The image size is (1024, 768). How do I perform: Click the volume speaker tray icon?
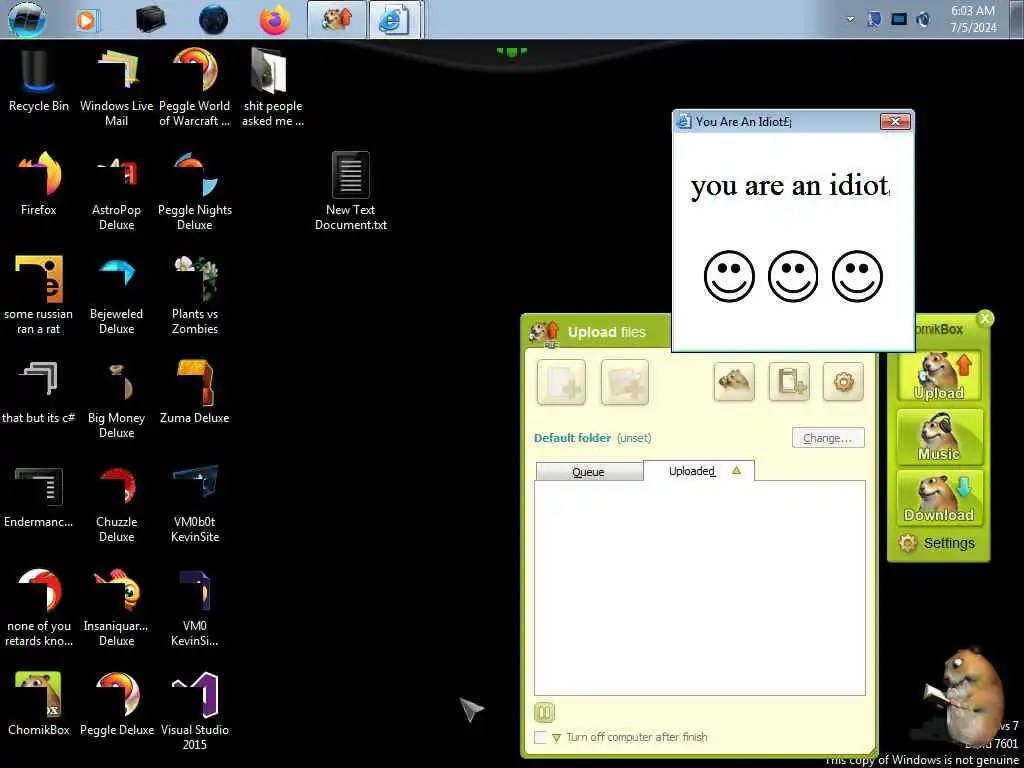(x=923, y=20)
